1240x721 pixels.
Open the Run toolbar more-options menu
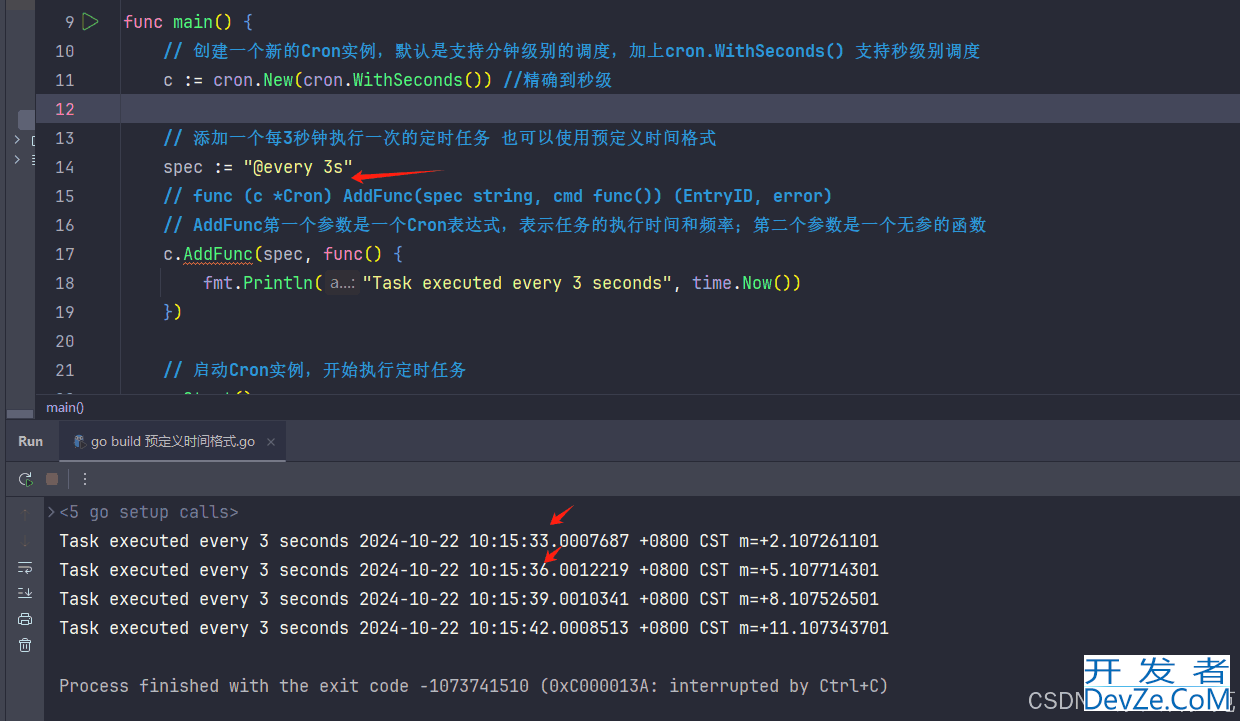click(85, 479)
